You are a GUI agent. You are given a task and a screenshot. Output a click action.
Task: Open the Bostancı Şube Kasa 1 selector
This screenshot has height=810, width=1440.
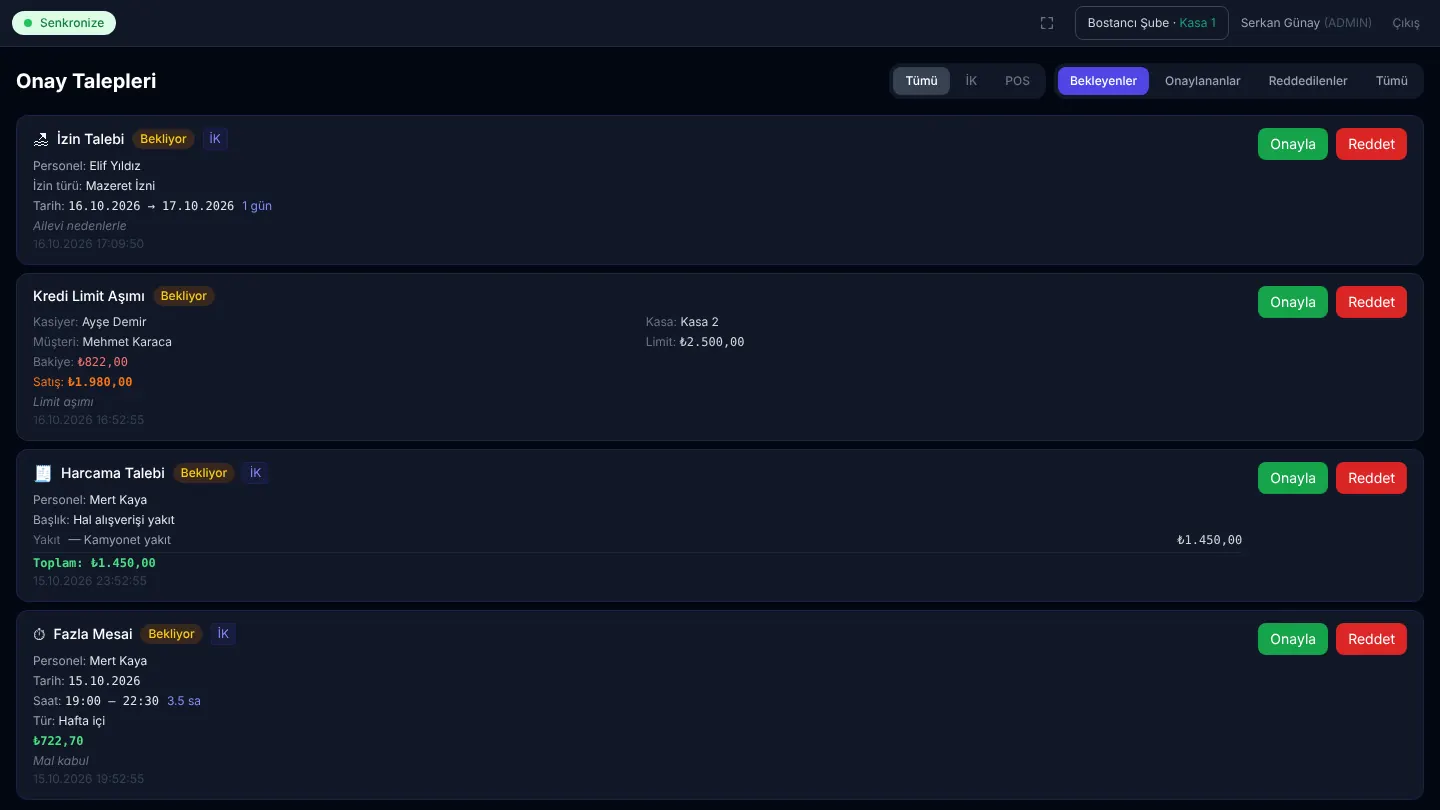[x=1152, y=23]
